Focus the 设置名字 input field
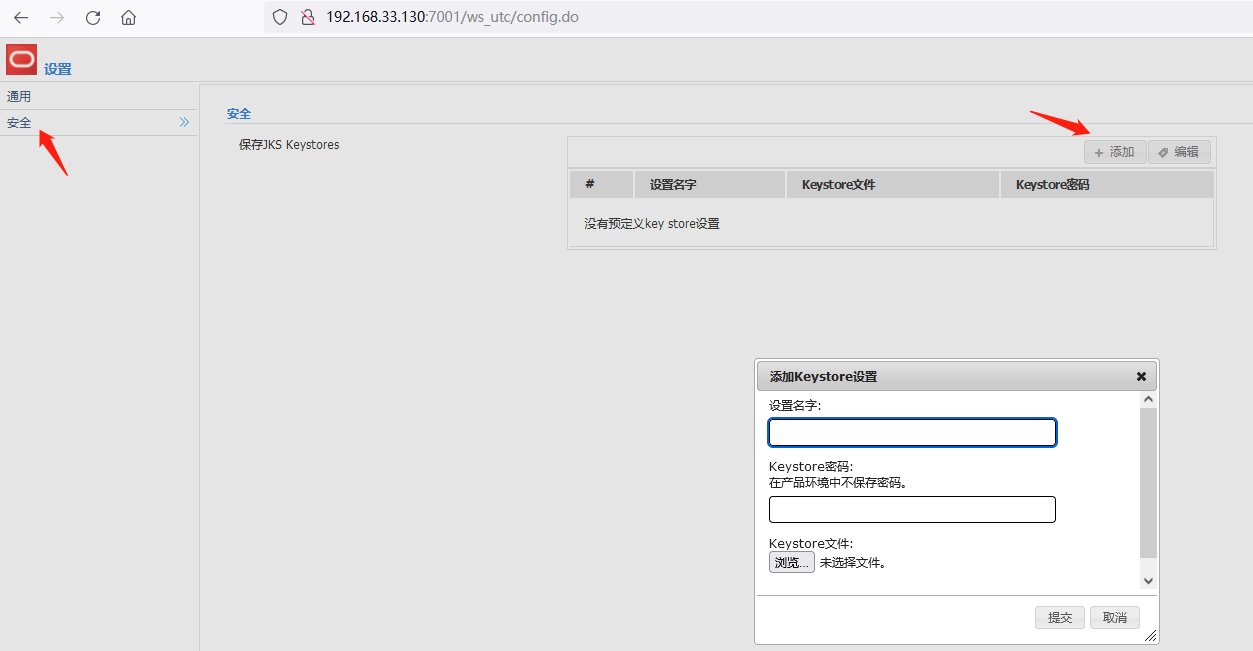1253x651 pixels. [x=912, y=432]
